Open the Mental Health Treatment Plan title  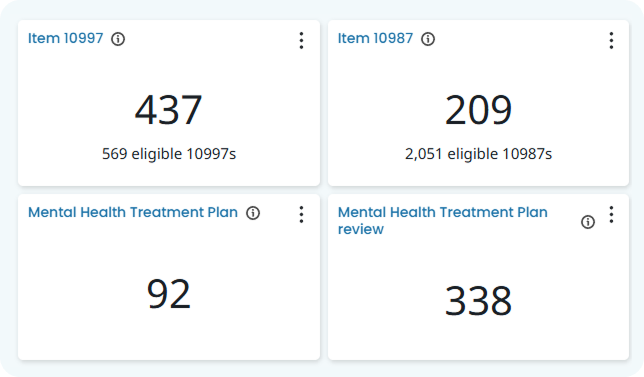(x=133, y=212)
